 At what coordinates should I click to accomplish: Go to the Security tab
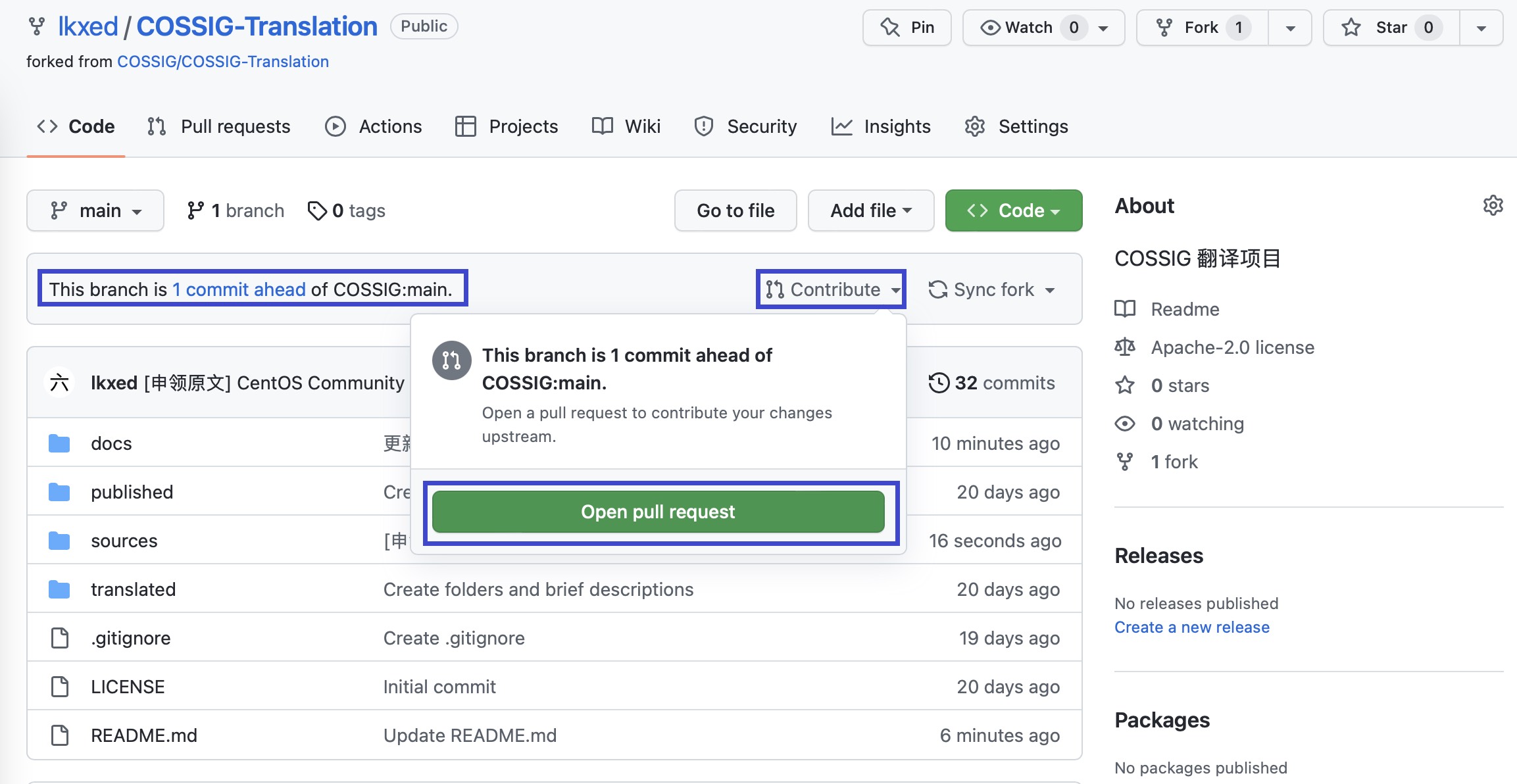746,126
